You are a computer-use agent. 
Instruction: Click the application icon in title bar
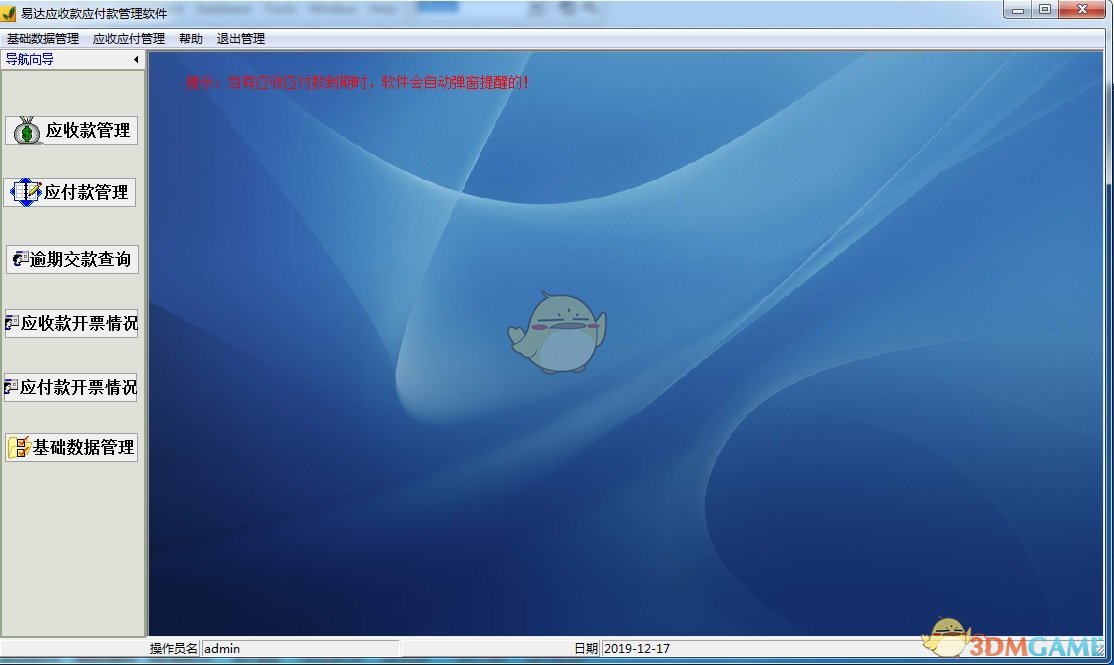pos(9,13)
